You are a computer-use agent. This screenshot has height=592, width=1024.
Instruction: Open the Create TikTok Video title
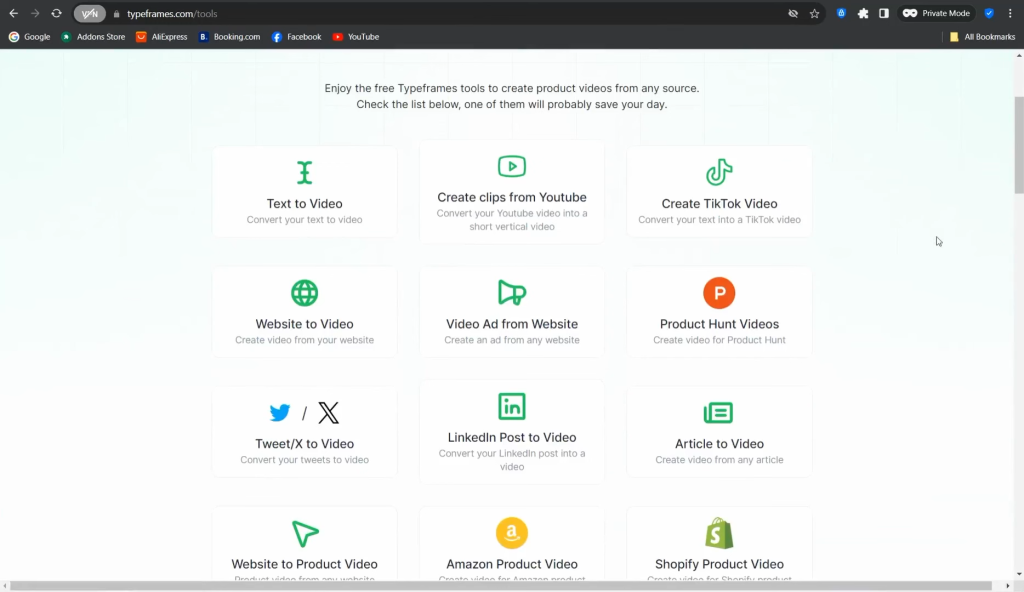(x=719, y=203)
